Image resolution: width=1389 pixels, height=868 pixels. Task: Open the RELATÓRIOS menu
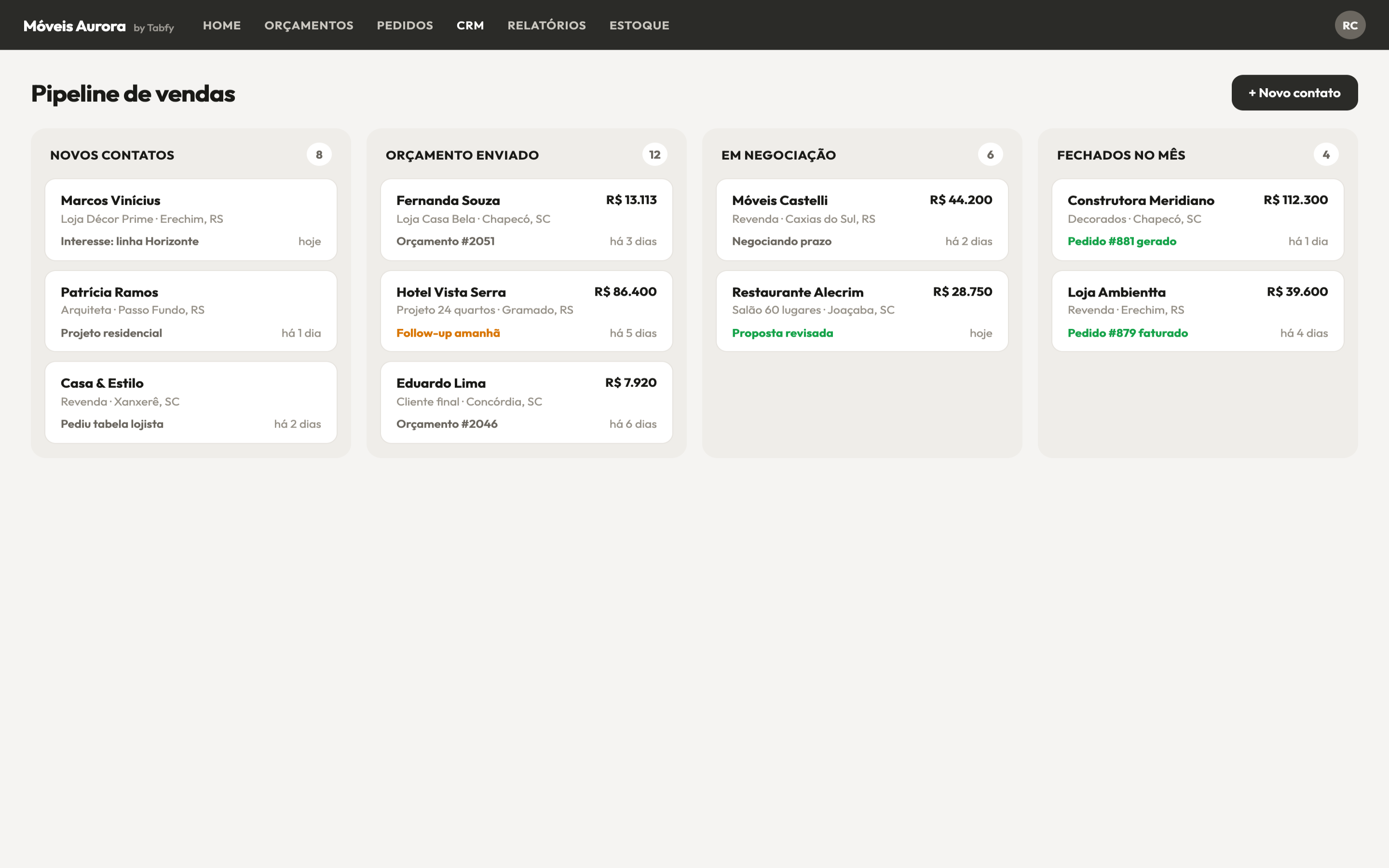point(546,25)
